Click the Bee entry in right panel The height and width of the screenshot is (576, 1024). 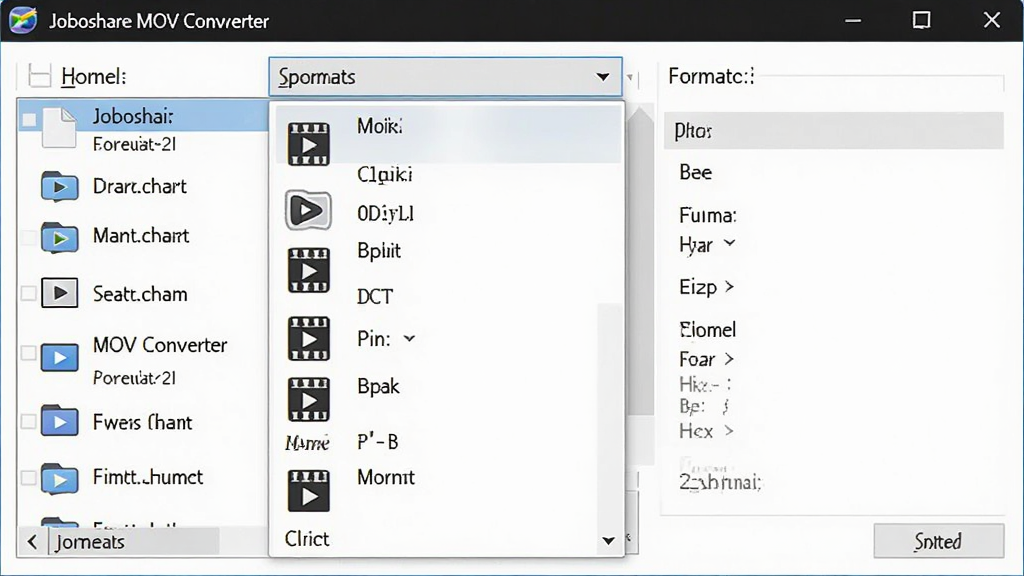point(696,172)
